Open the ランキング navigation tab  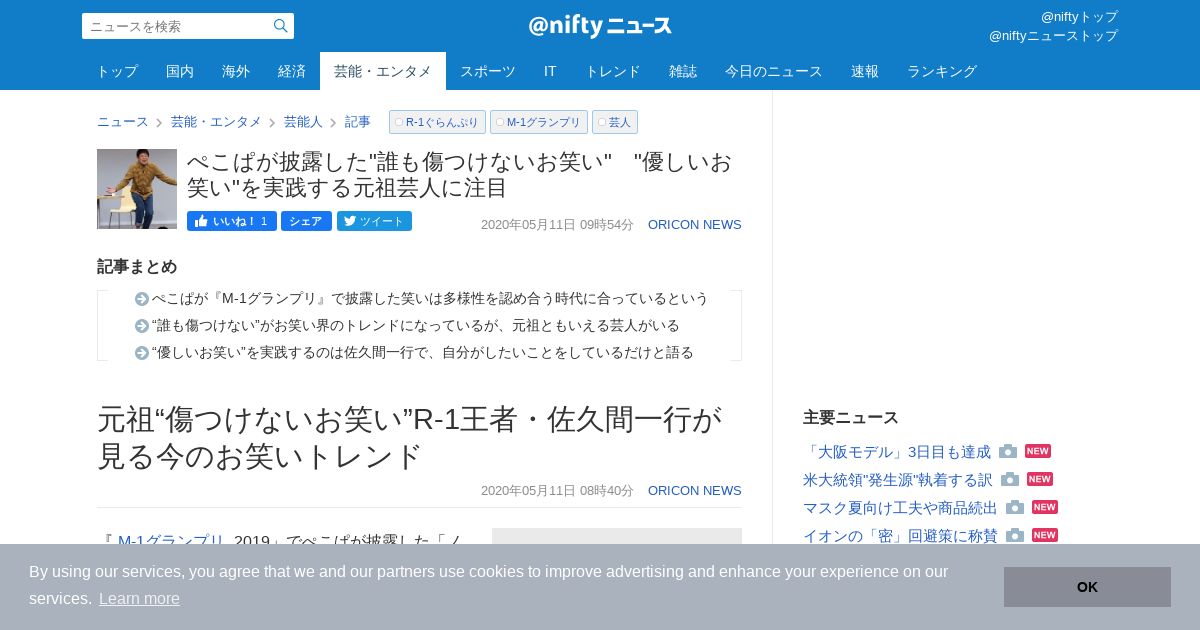pos(942,71)
